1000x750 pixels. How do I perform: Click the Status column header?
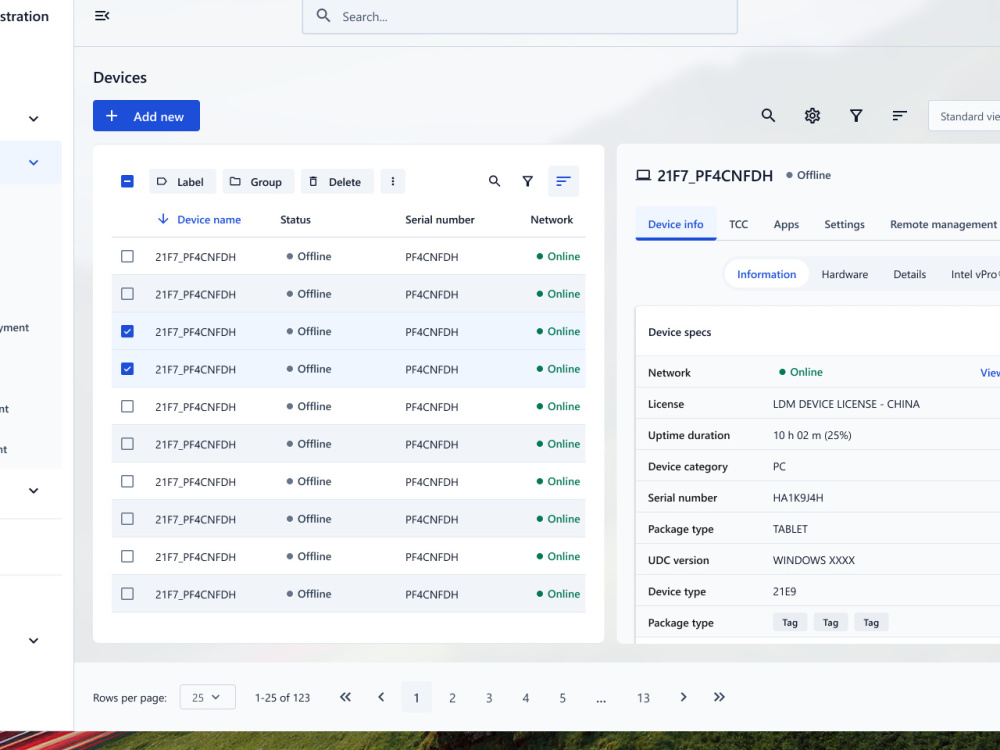point(295,219)
